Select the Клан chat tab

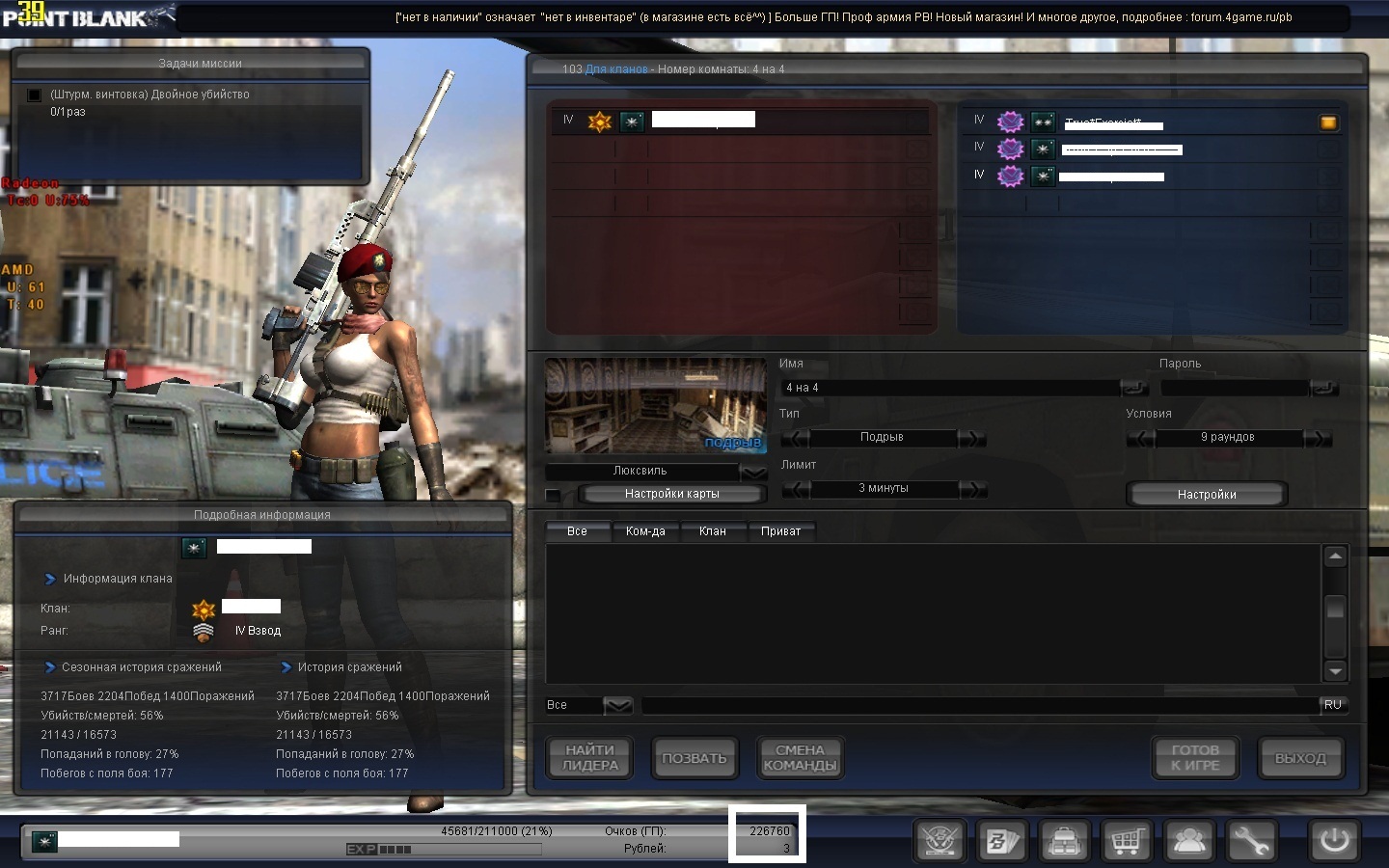tap(713, 531)
